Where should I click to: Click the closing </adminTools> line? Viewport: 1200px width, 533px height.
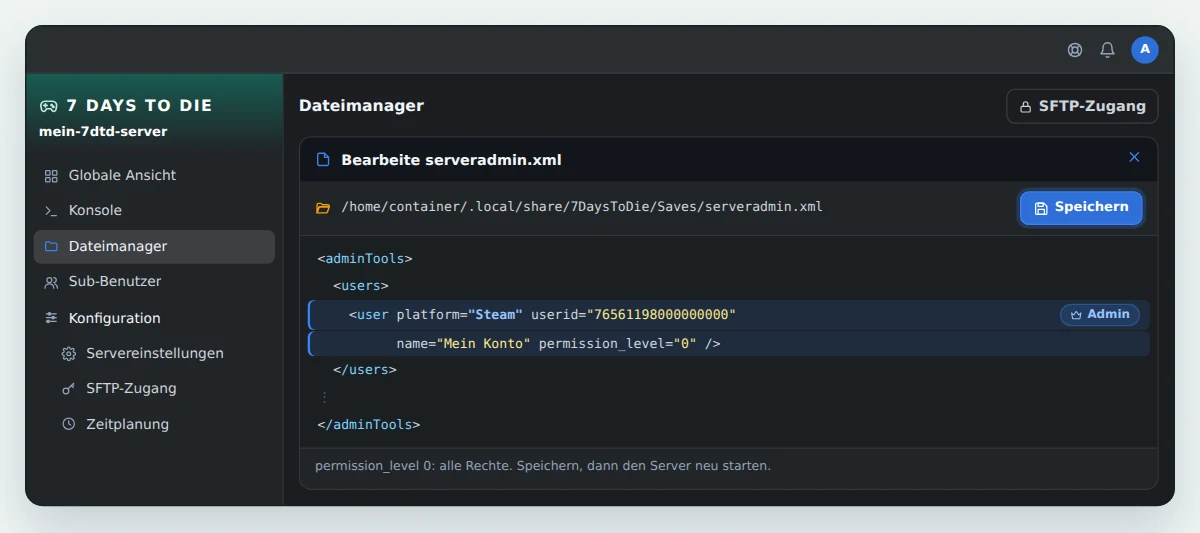click(x=369, y=424)
